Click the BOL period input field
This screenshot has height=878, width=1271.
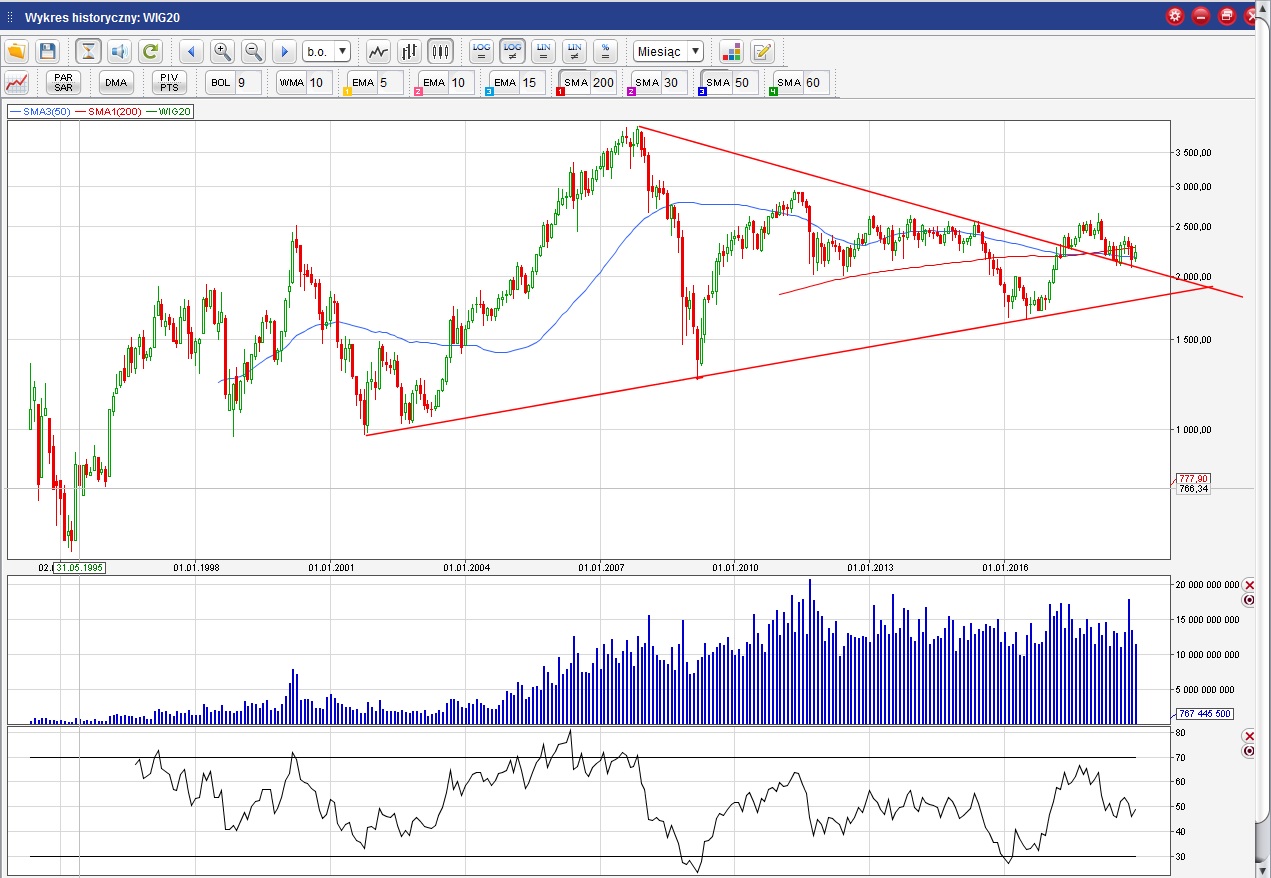[x=248, y=83]
